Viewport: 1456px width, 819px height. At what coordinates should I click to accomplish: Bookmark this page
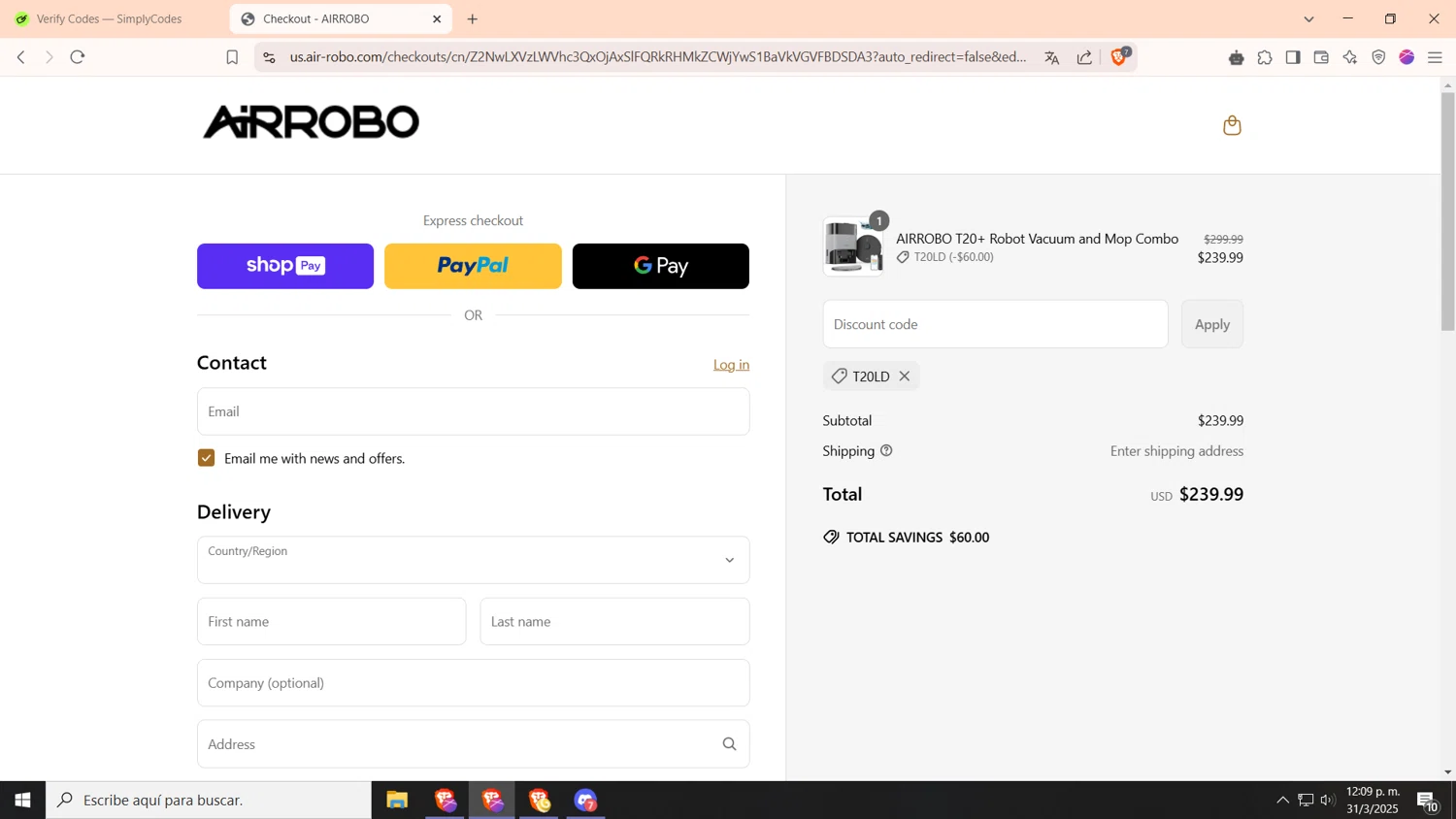[x=232, y=57]
